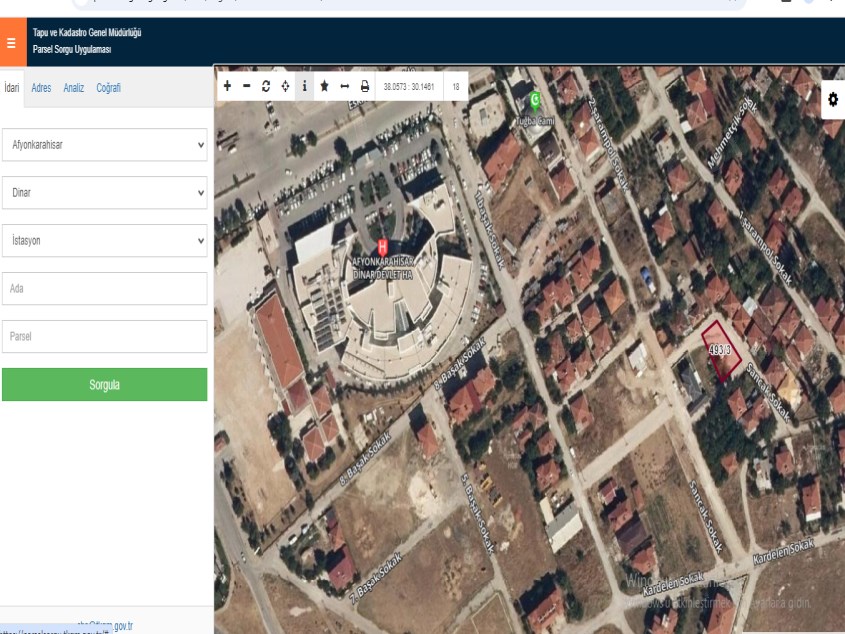Viewport: 845px width, 634px height.
Task: Zoom in with the plus icon
Action: 227,86
